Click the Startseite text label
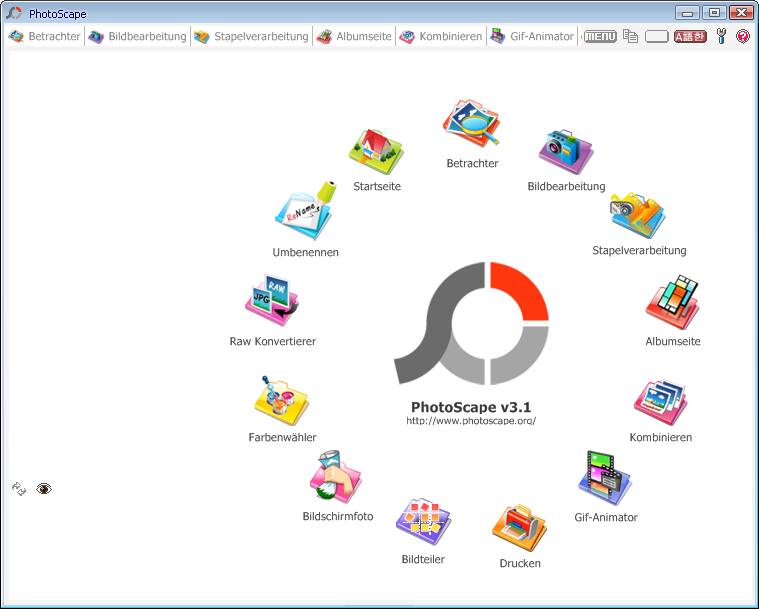 [377, 186]
